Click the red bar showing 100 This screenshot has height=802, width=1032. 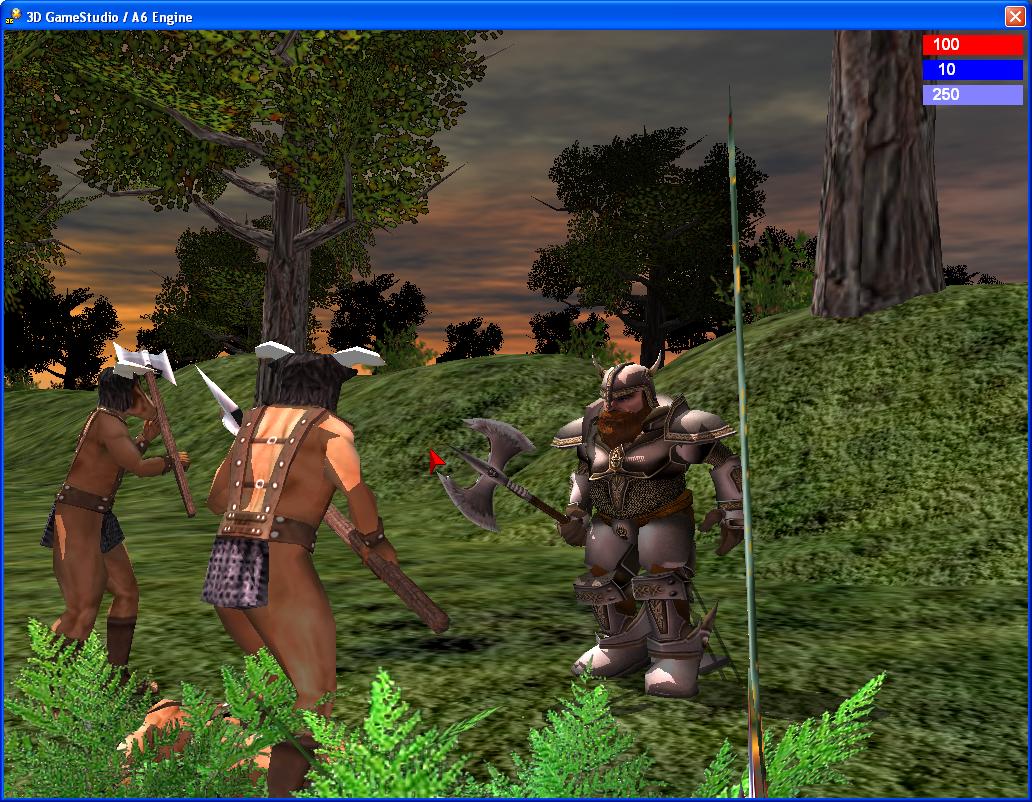973,44
